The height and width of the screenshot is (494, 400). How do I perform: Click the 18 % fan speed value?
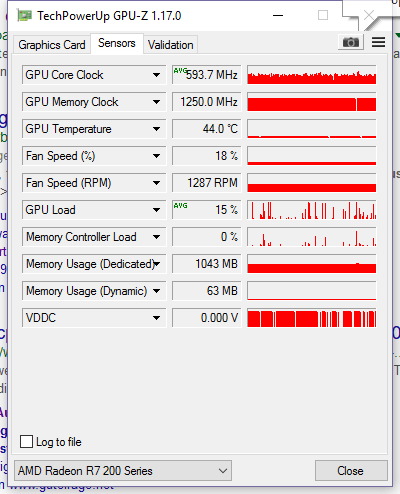(207, 156)
